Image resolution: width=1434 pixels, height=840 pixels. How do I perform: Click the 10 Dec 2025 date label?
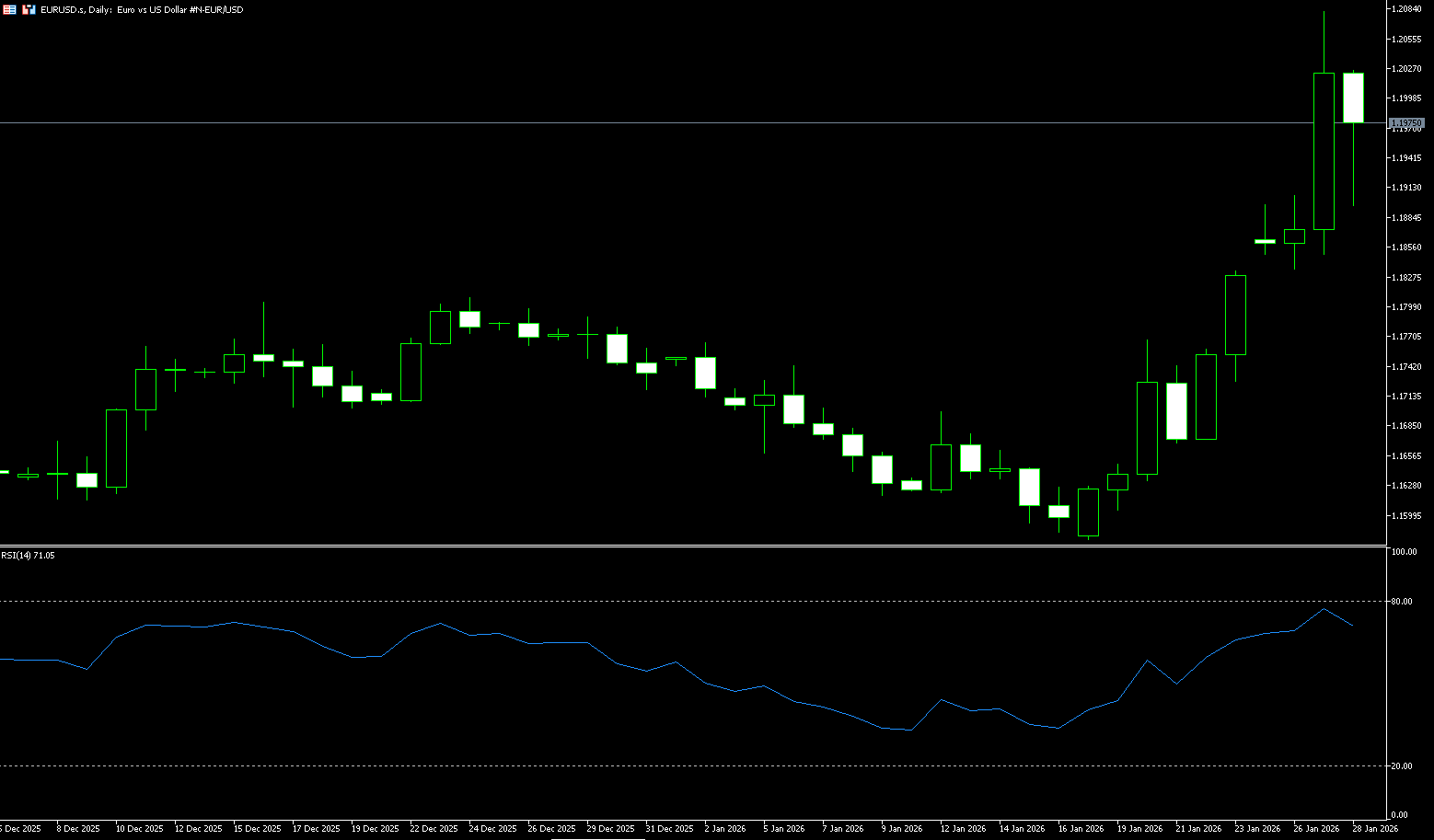coord(139,829)
